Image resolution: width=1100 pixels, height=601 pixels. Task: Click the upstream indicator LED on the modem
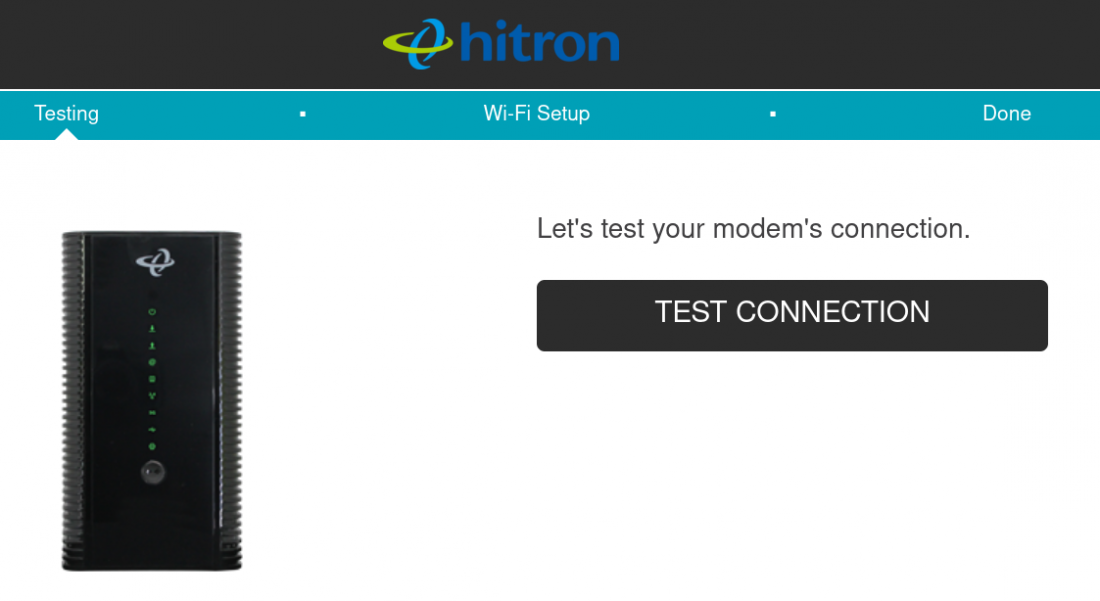(152, 345)
